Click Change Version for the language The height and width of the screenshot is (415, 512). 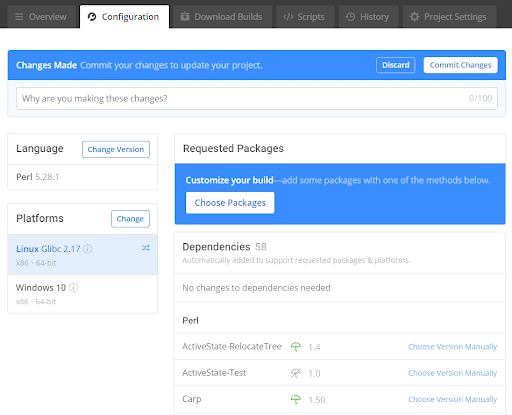click(x=116, y=149)
